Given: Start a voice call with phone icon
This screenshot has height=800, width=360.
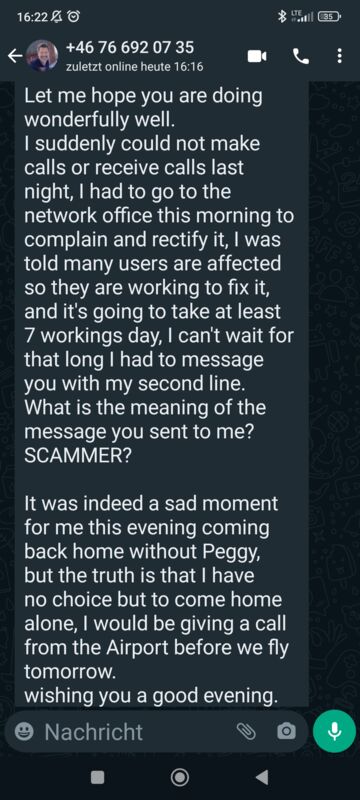Looking at the screenshot, I should point(301,57).
